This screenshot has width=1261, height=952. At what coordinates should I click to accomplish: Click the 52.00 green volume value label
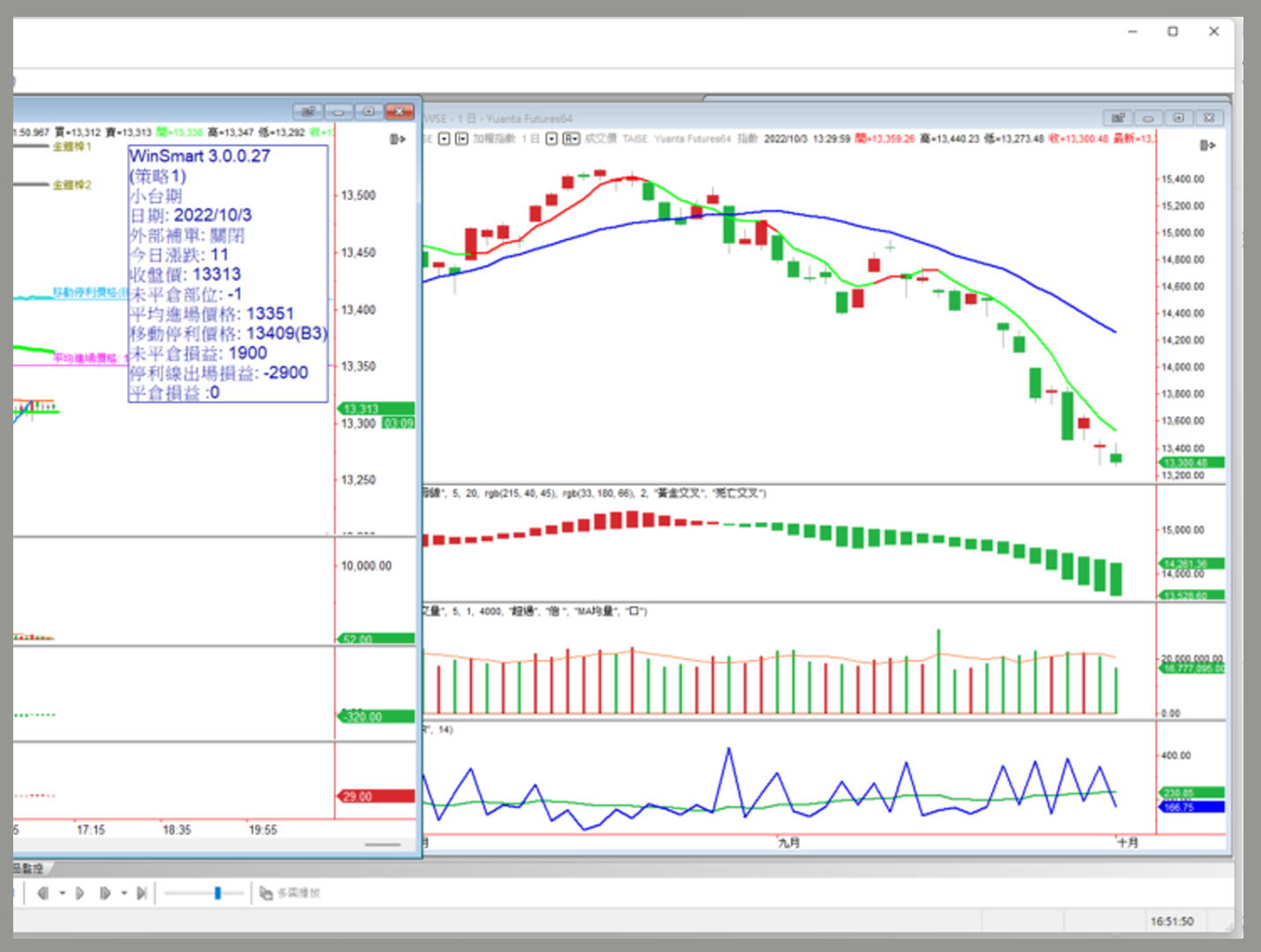click(x=377, y=639)
